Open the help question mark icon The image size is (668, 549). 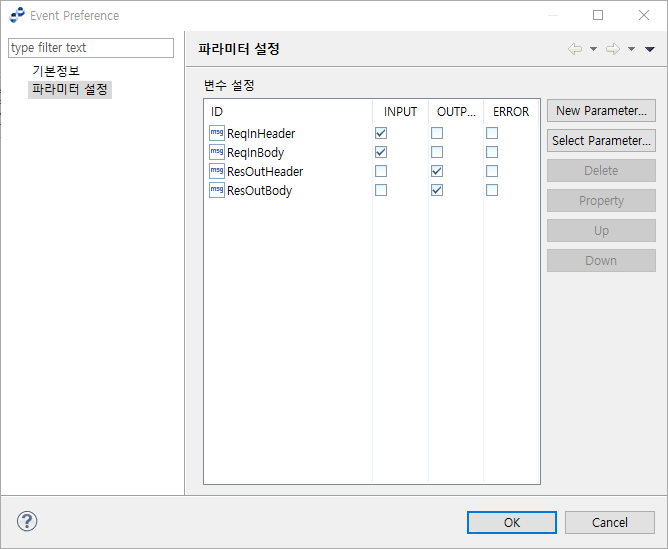27,521
